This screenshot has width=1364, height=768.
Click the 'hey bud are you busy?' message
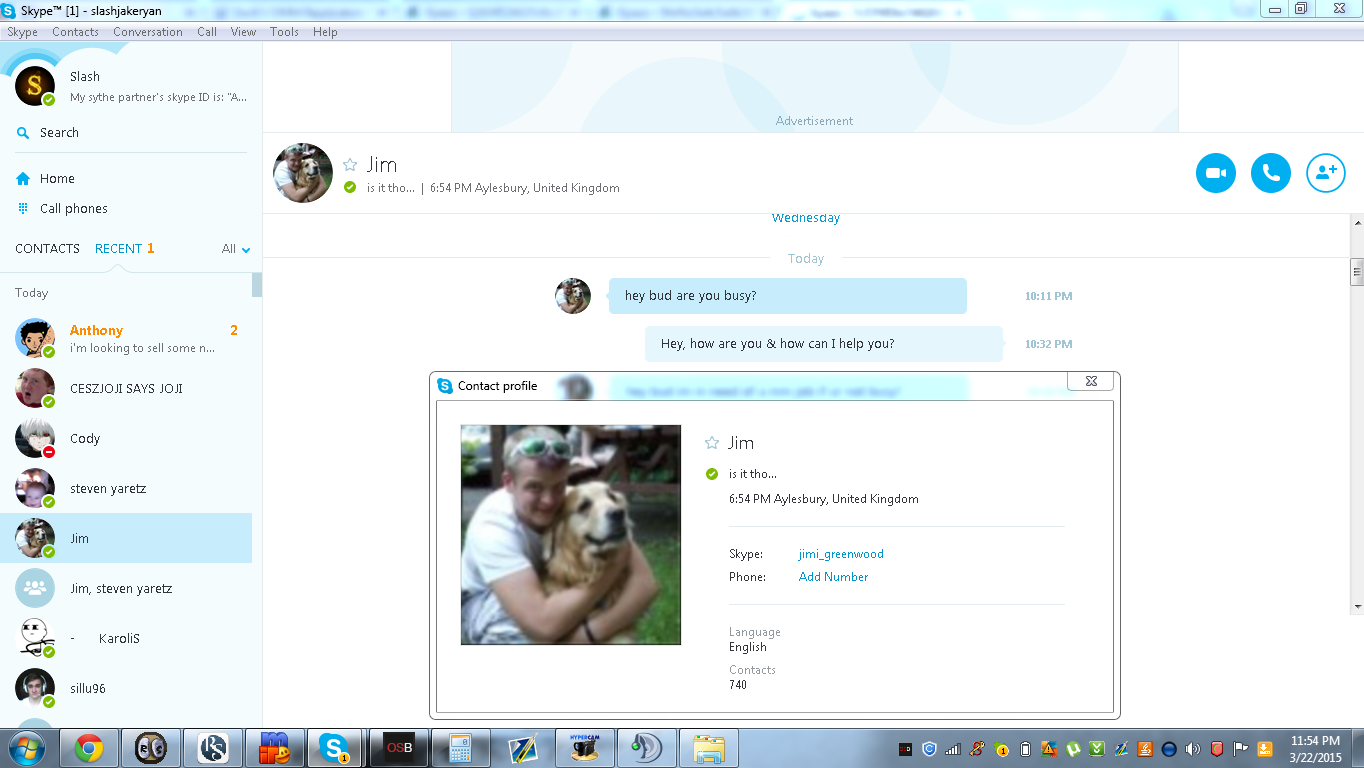pyautogui.click(x=788, y=296)
